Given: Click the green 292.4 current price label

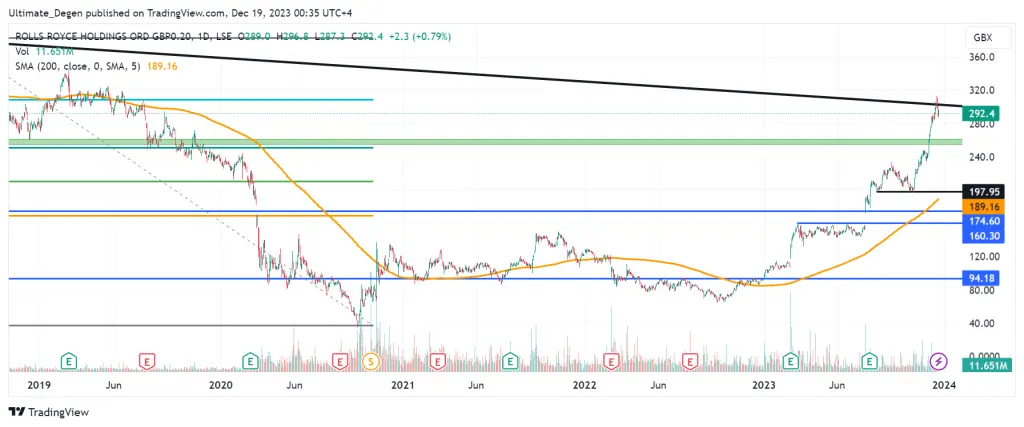Looking at the screenshot, I should (x=981, y=113).
